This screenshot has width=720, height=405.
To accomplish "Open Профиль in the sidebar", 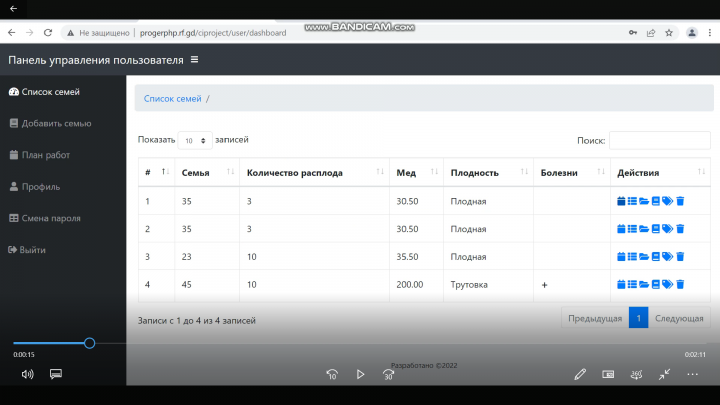I will [x=34, y=187].
